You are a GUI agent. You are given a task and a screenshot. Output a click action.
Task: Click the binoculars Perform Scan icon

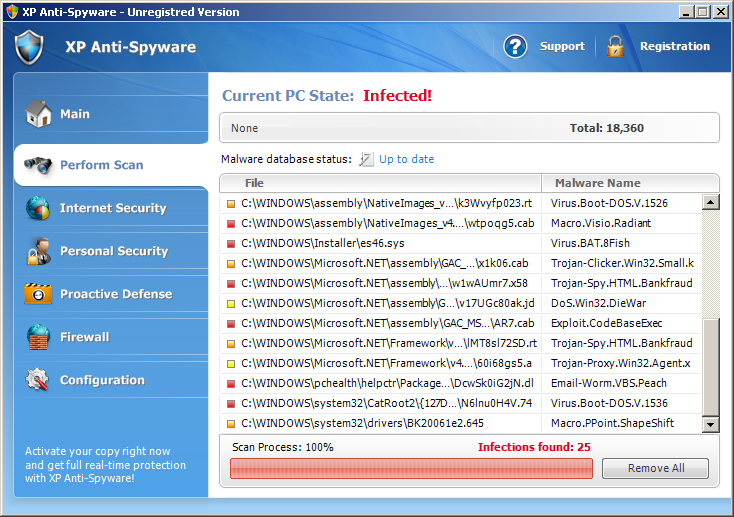(39, 165)
